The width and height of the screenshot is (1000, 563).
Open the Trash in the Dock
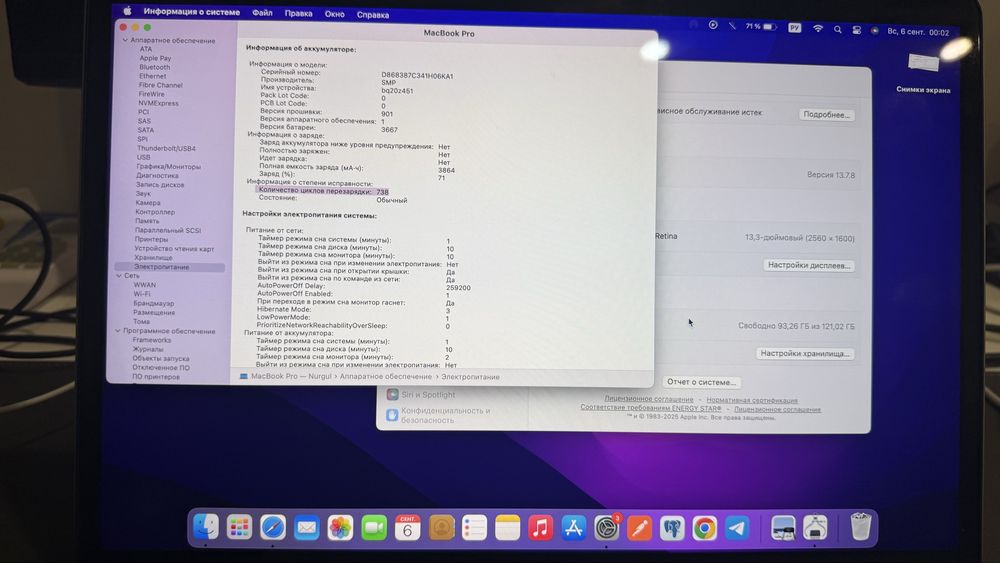860,527
